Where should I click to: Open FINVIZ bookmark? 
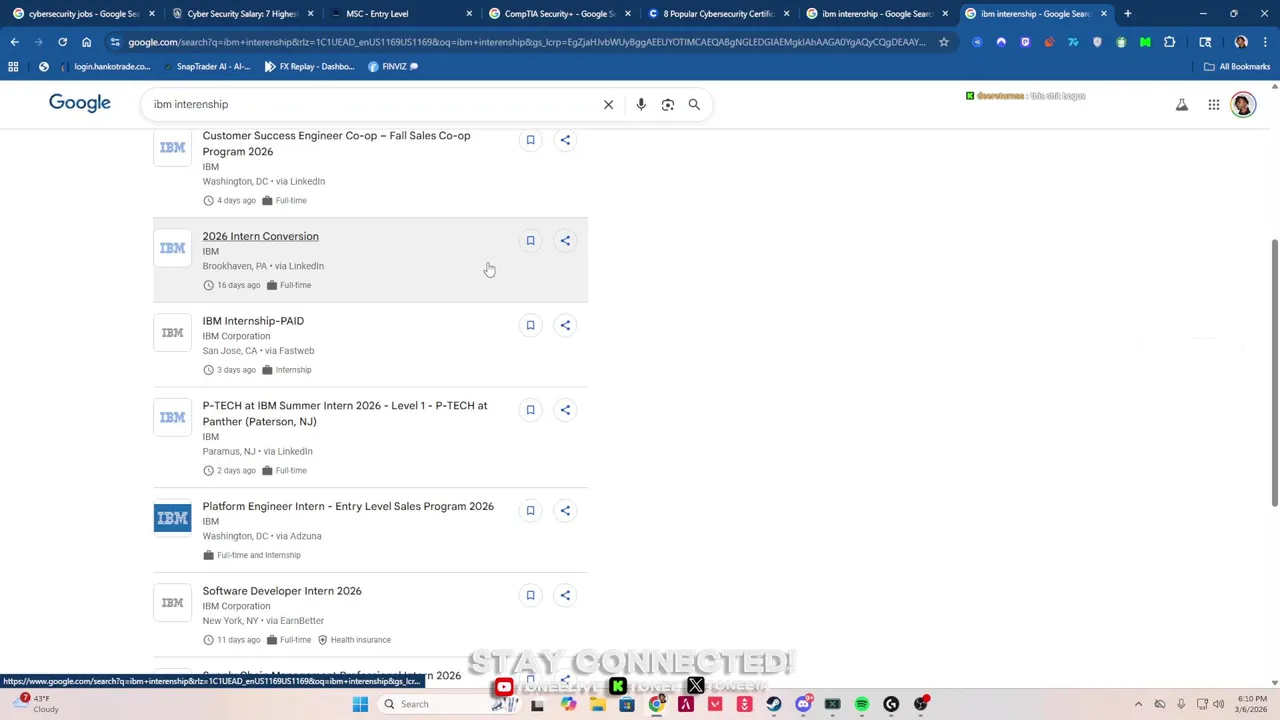[394, 66]
